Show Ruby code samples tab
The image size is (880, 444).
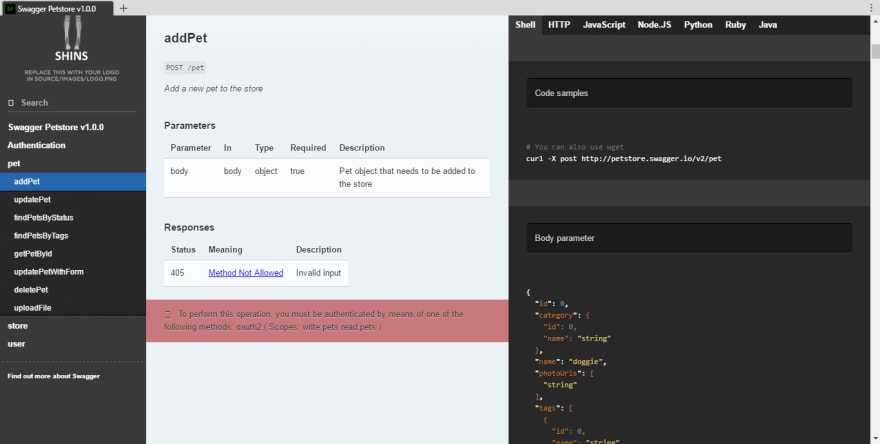[735, 25]
